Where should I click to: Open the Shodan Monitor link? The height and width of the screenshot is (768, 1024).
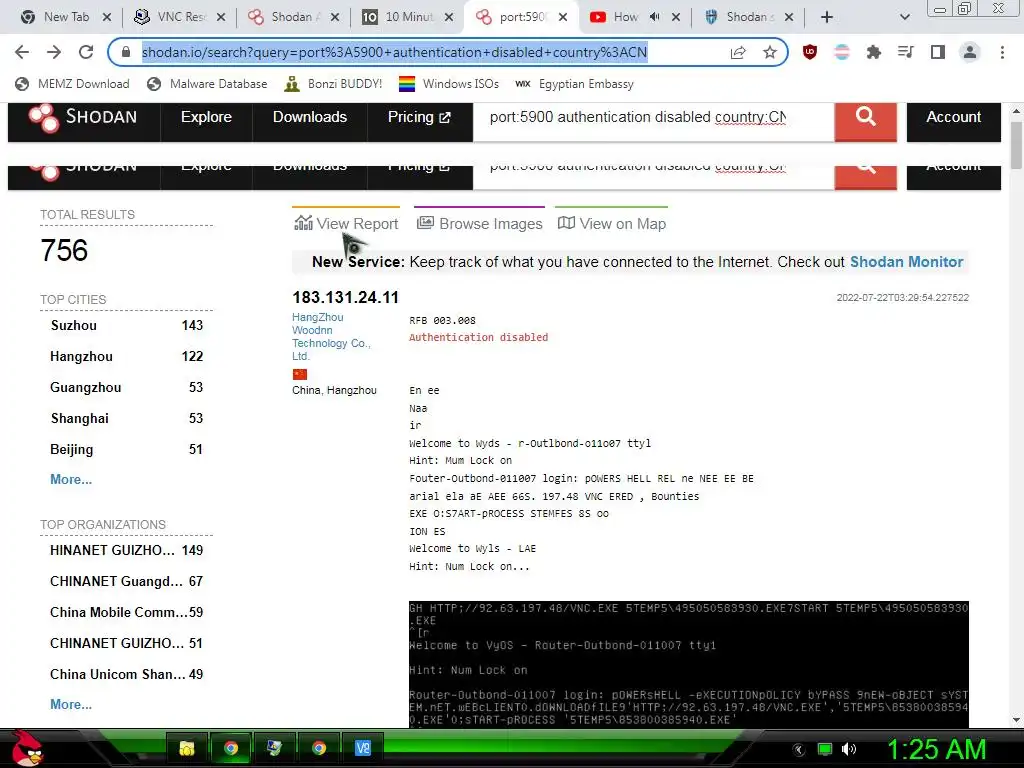click(906, 262)
